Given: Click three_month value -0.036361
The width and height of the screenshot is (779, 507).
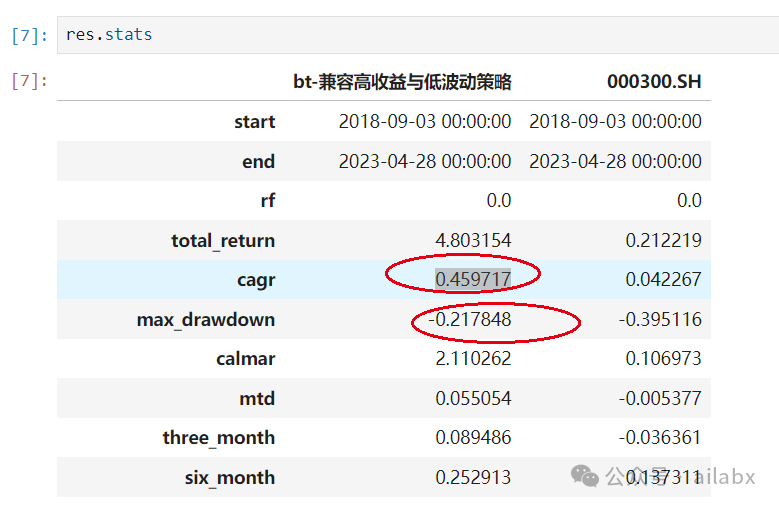Looking at the screenshot, I should 660,437.
